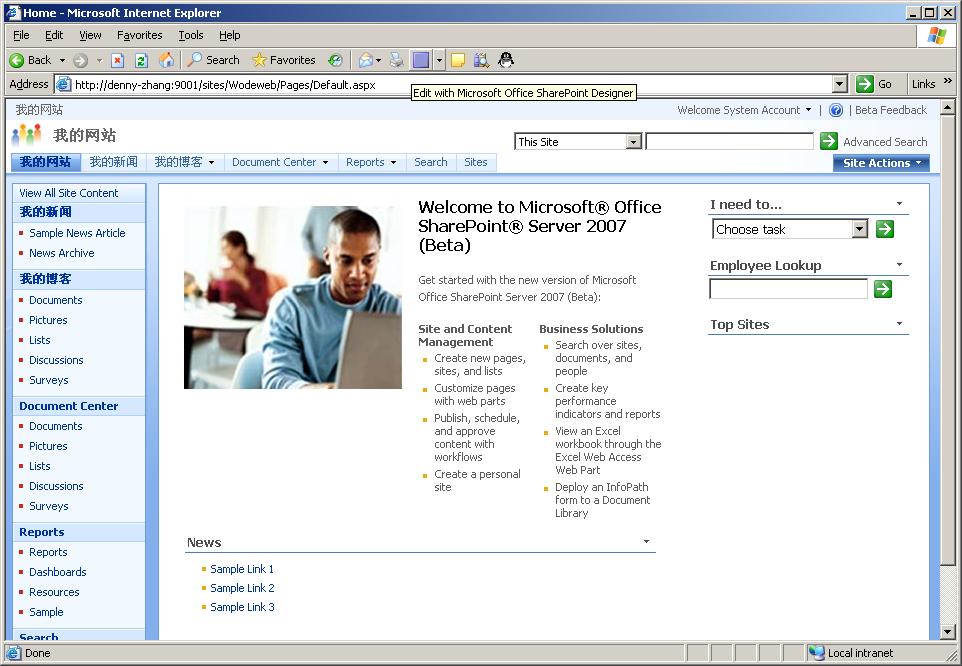The image size is (962, 666).
Task: Click the SharePoint help question icon
Action: pos(836,110)
